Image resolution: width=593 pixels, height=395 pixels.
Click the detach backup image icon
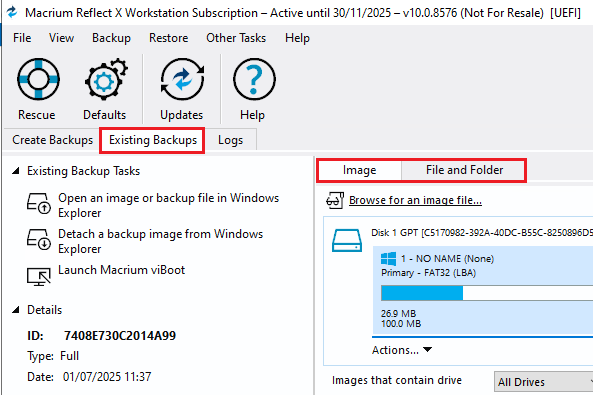[39, 239]
